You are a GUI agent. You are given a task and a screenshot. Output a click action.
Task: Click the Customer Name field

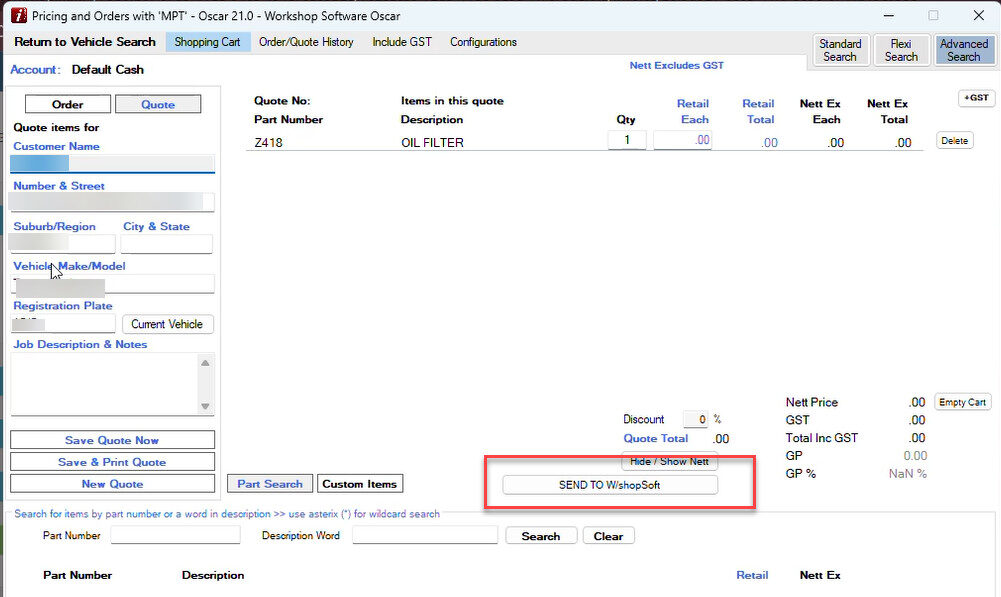tap(112, 163)
